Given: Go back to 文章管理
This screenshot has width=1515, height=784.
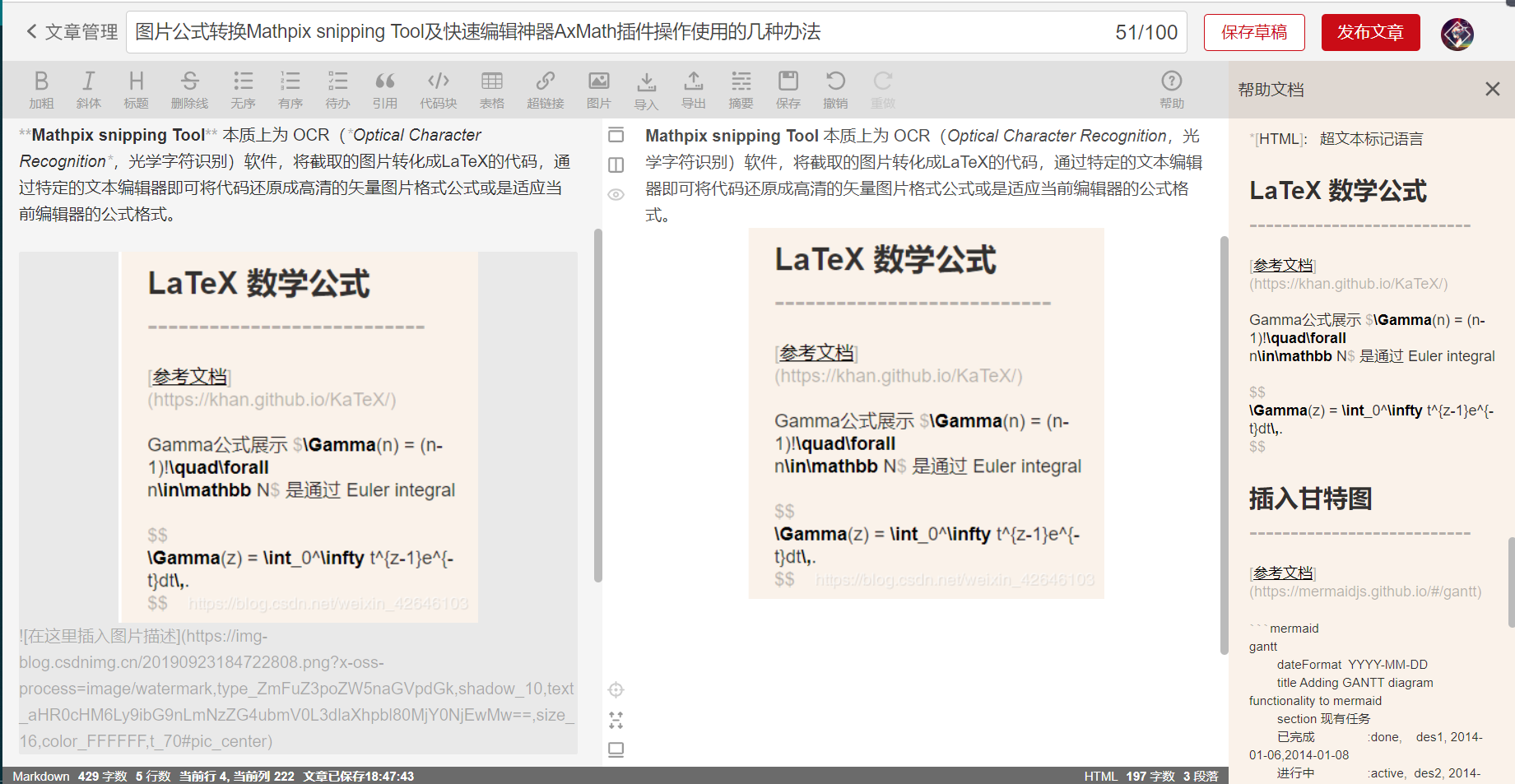Looking at the screenshot, I should point(72,32).
